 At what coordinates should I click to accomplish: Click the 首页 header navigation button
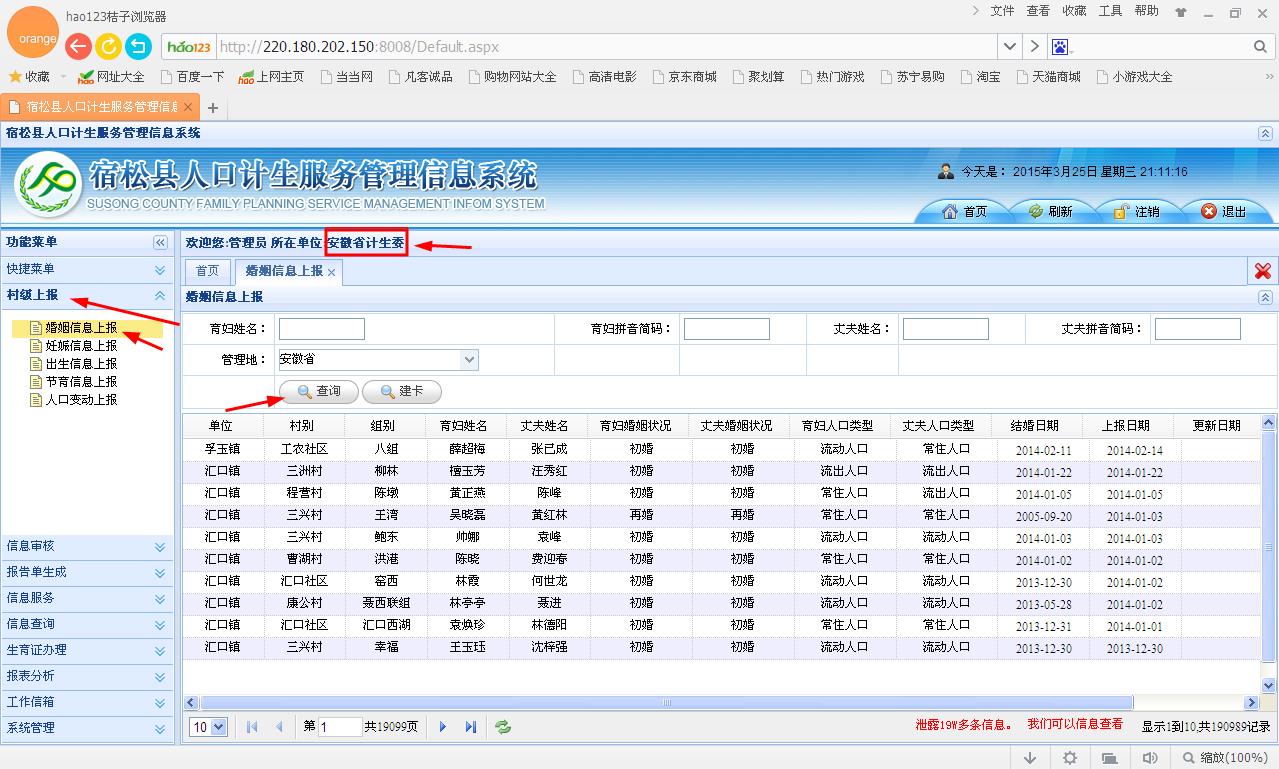(x=965, y=211)
